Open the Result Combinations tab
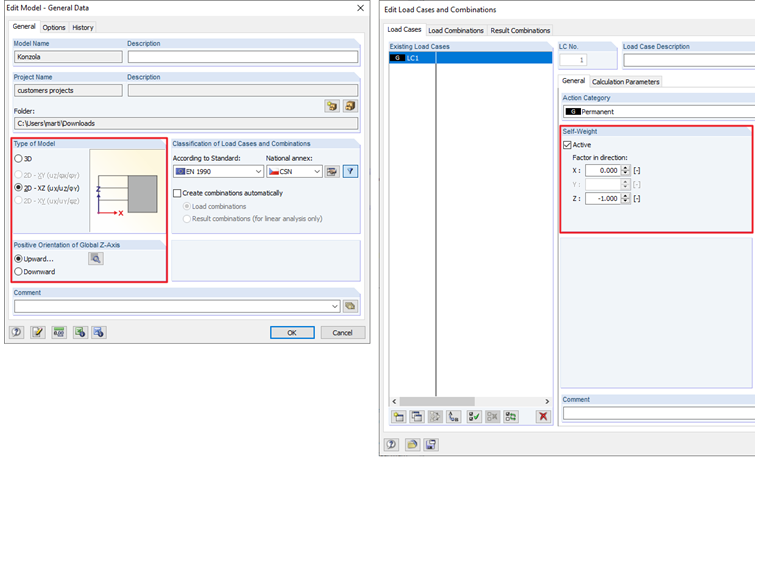This screenshot has height=563, width=760. click(520, 31)
